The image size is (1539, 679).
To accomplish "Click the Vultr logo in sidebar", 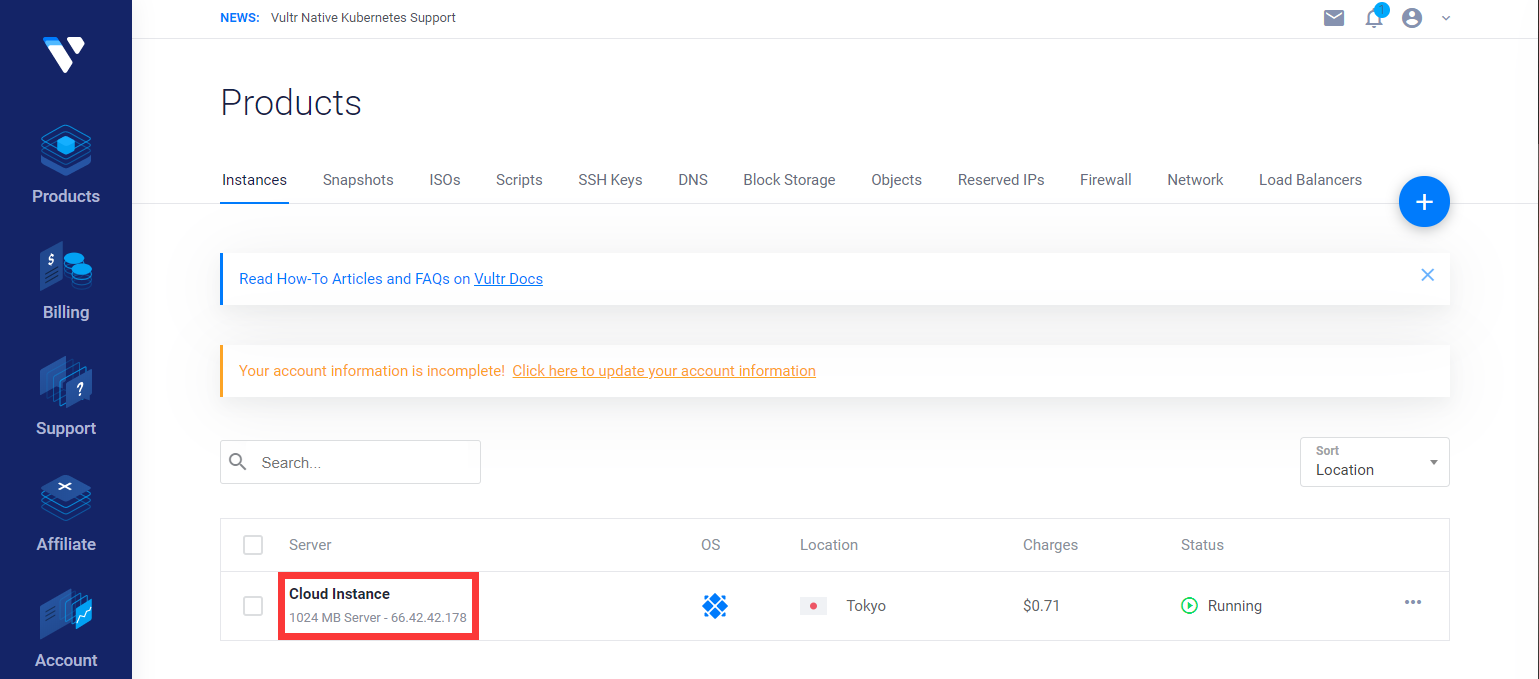I will [65, 53].
